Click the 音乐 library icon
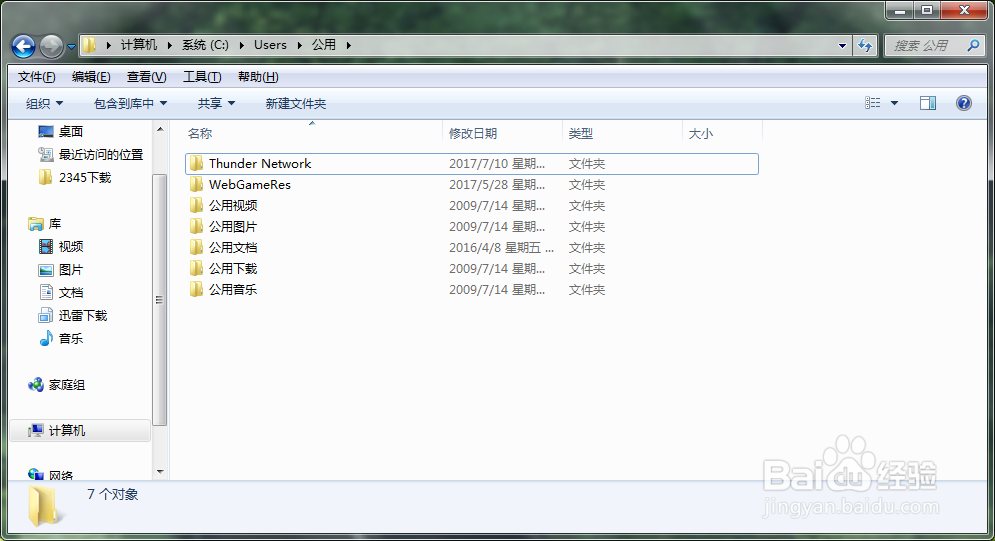Viewport: 995px width, 541px height. (46, 338)
